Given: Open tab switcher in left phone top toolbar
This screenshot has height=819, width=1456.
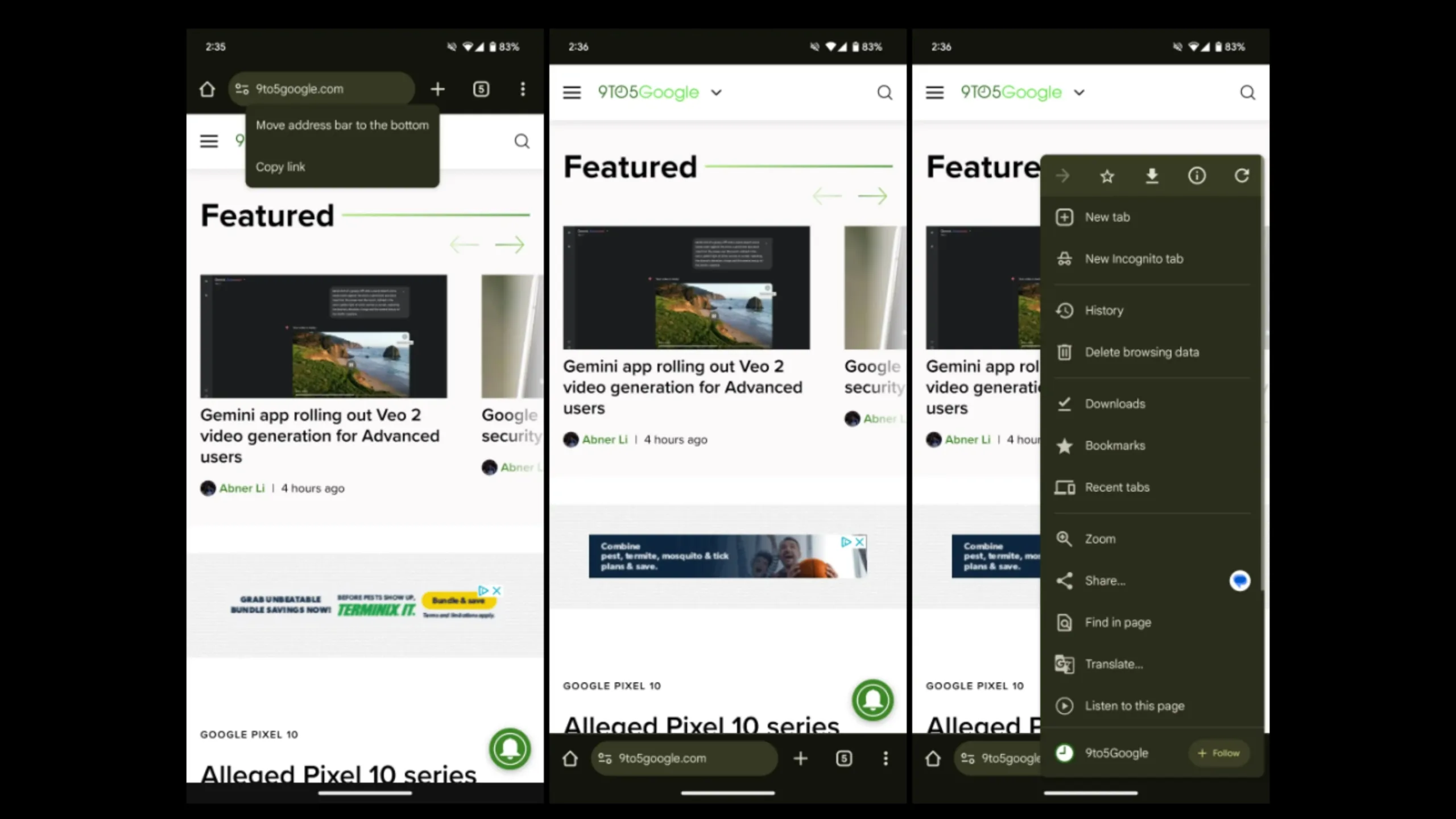Looking at the screenshot, I should [x=481, y=89].
